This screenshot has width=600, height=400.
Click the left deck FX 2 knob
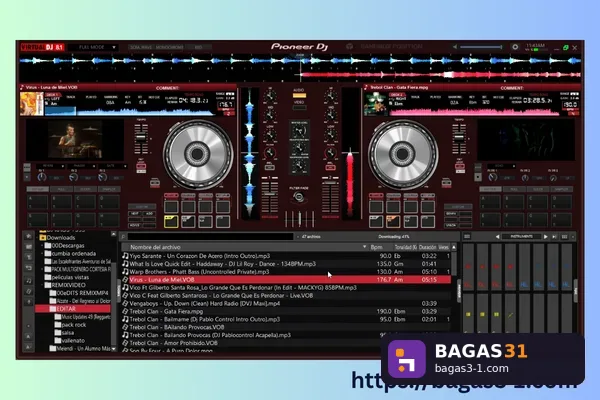point(73,177)
